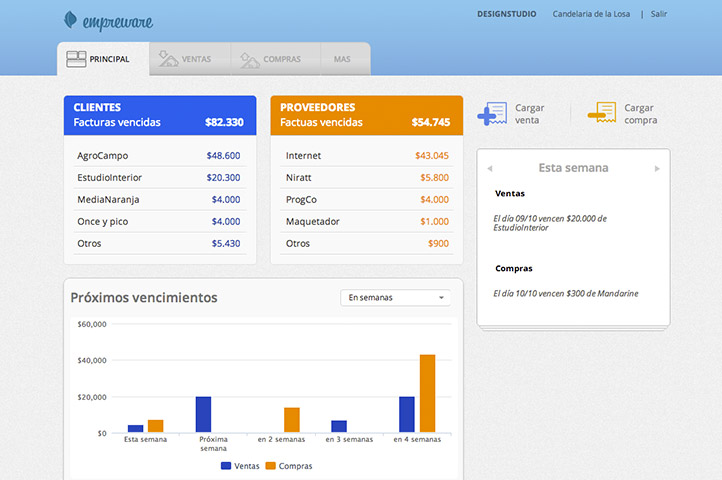Open the EstudioInterior sales due notice

[550, 223]
